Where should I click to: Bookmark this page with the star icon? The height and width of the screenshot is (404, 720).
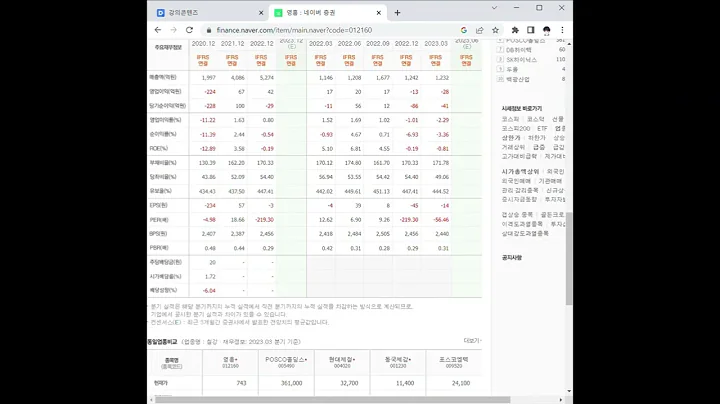click(495, 30)
